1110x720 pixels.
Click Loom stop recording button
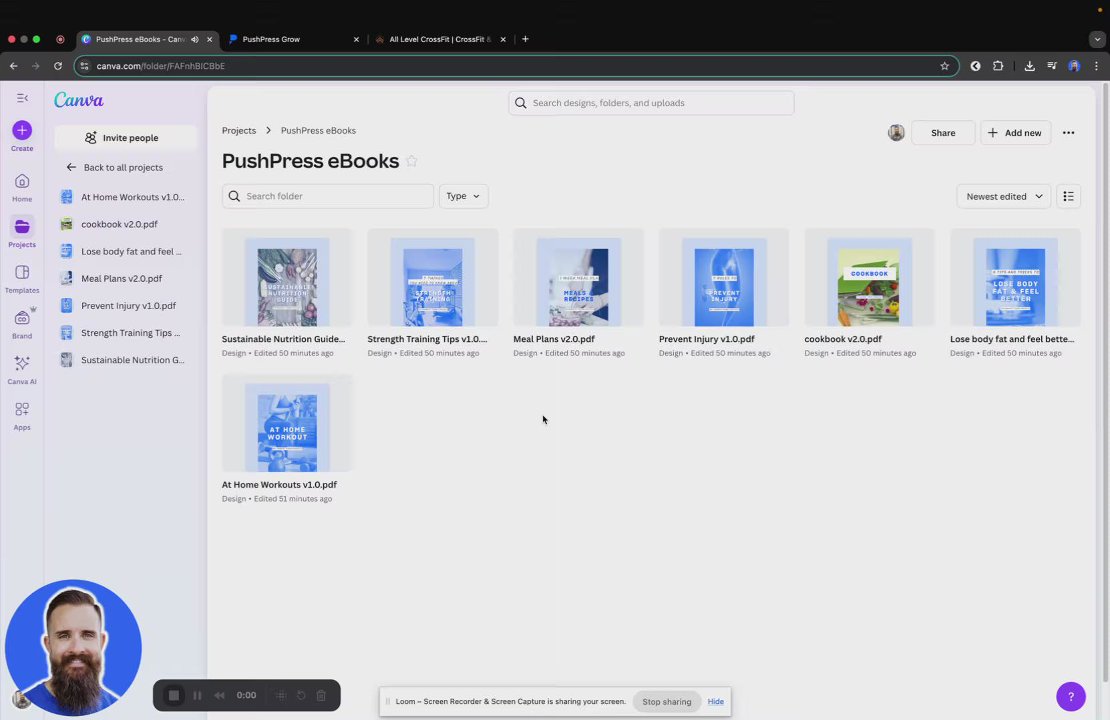173,695
